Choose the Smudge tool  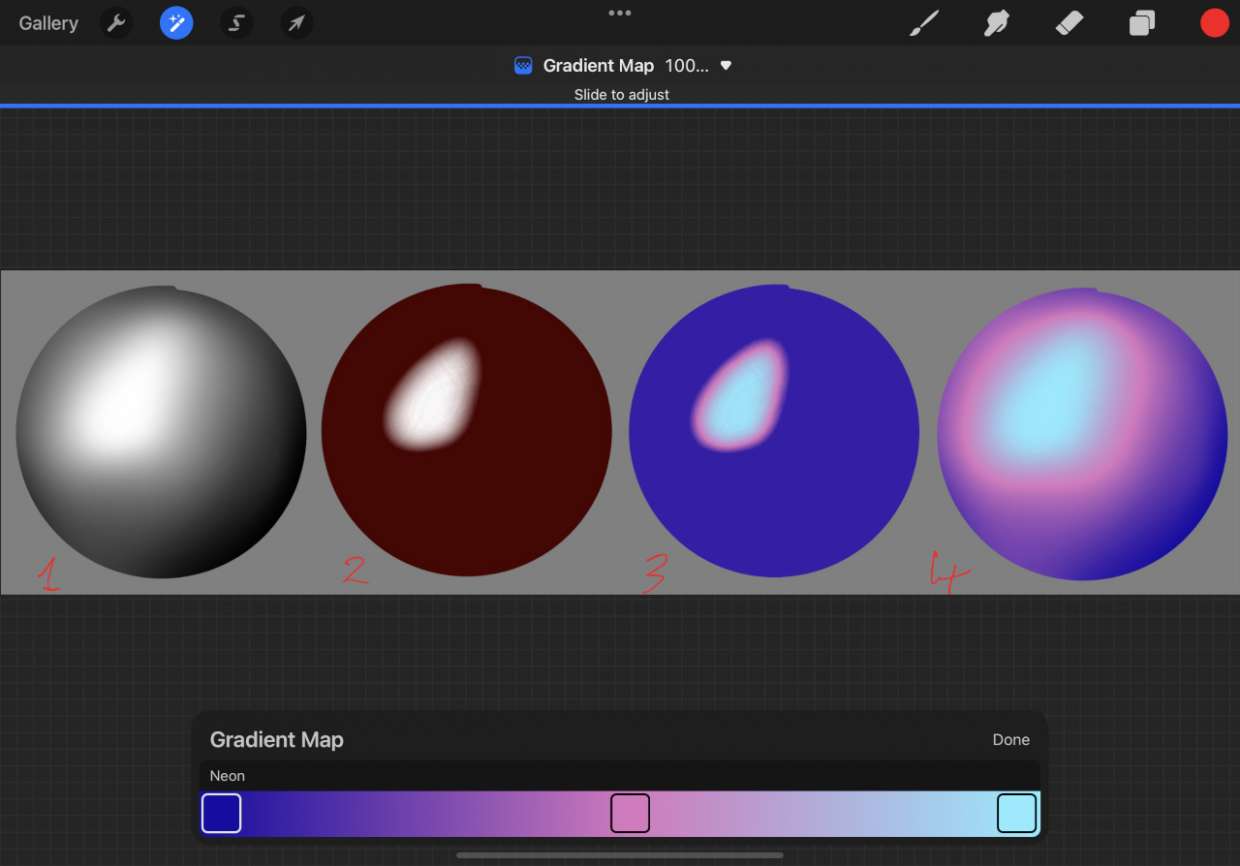pyautogui.click(x=996, y=23)
